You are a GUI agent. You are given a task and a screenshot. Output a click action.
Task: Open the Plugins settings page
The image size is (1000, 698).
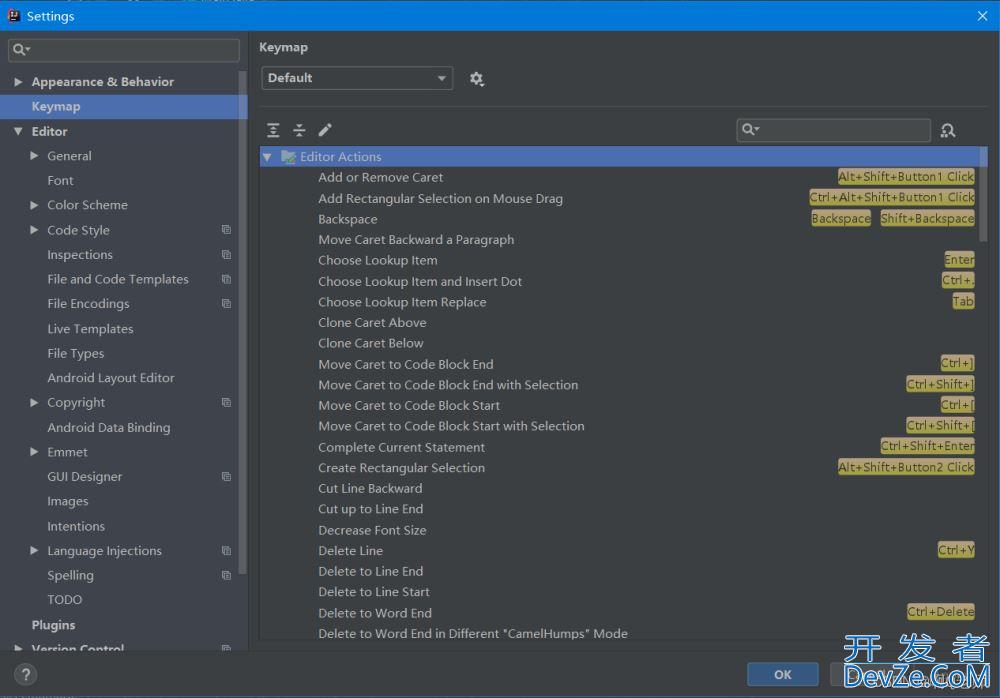point(54,625)
